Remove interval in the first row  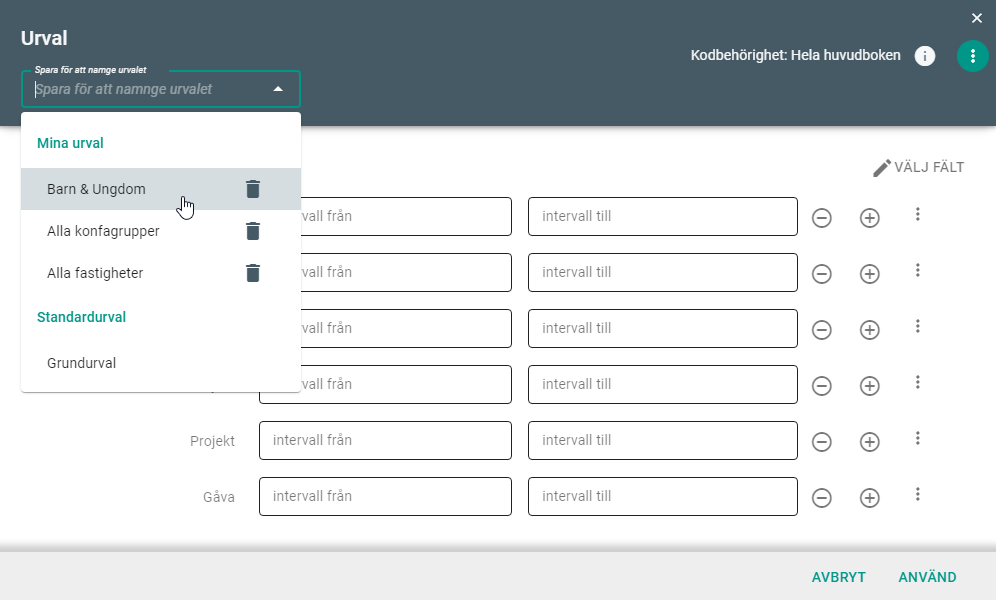[822, 218]
